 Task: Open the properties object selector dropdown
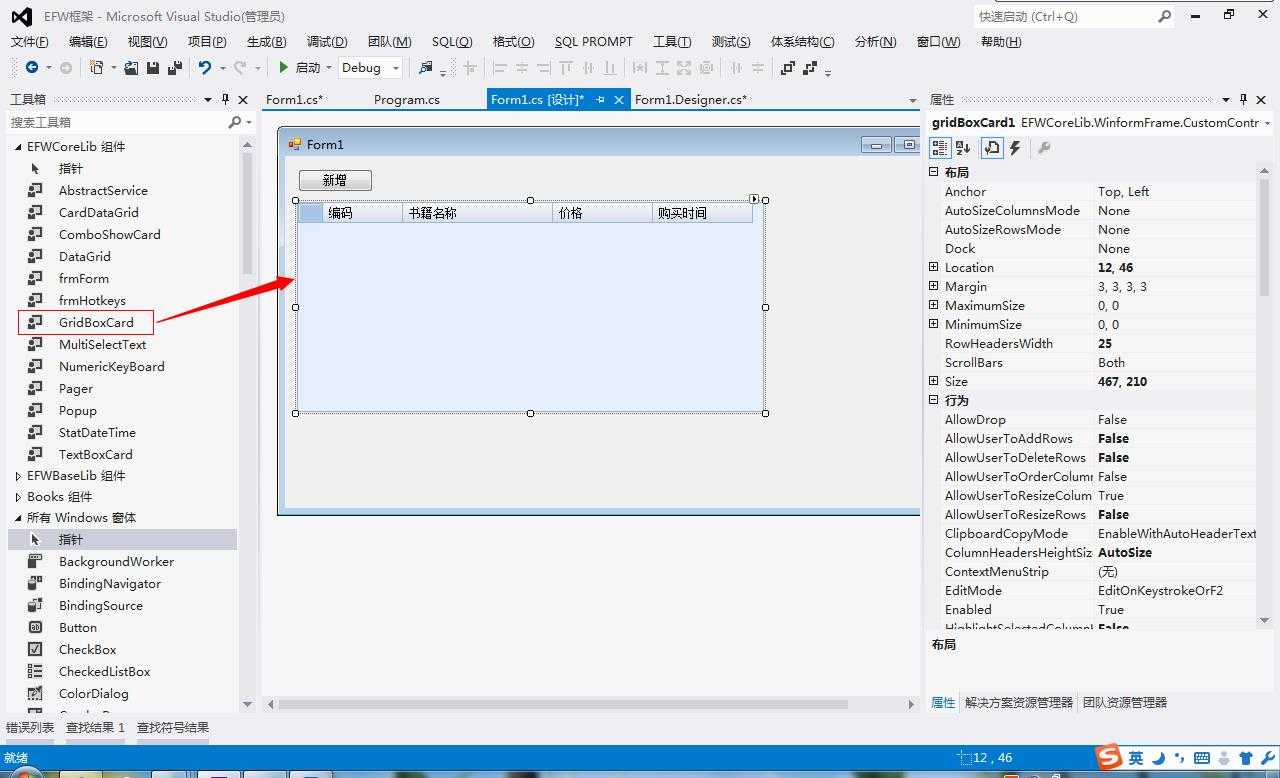click(1268, 123)
